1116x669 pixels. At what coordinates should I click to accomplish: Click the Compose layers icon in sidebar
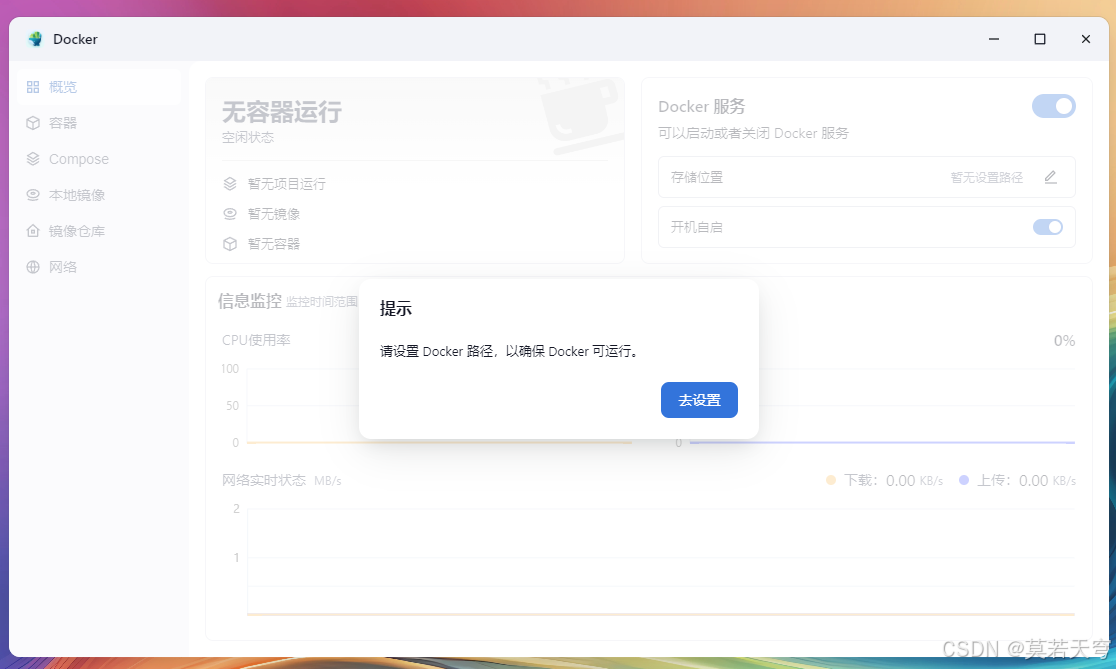pyautogui.click(x=33, y=159)
